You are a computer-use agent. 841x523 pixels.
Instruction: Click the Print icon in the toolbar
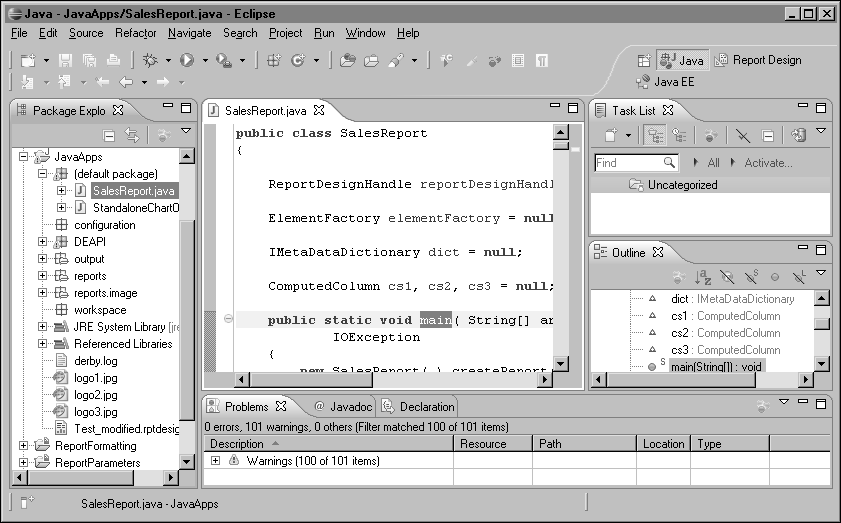(113, 61)
